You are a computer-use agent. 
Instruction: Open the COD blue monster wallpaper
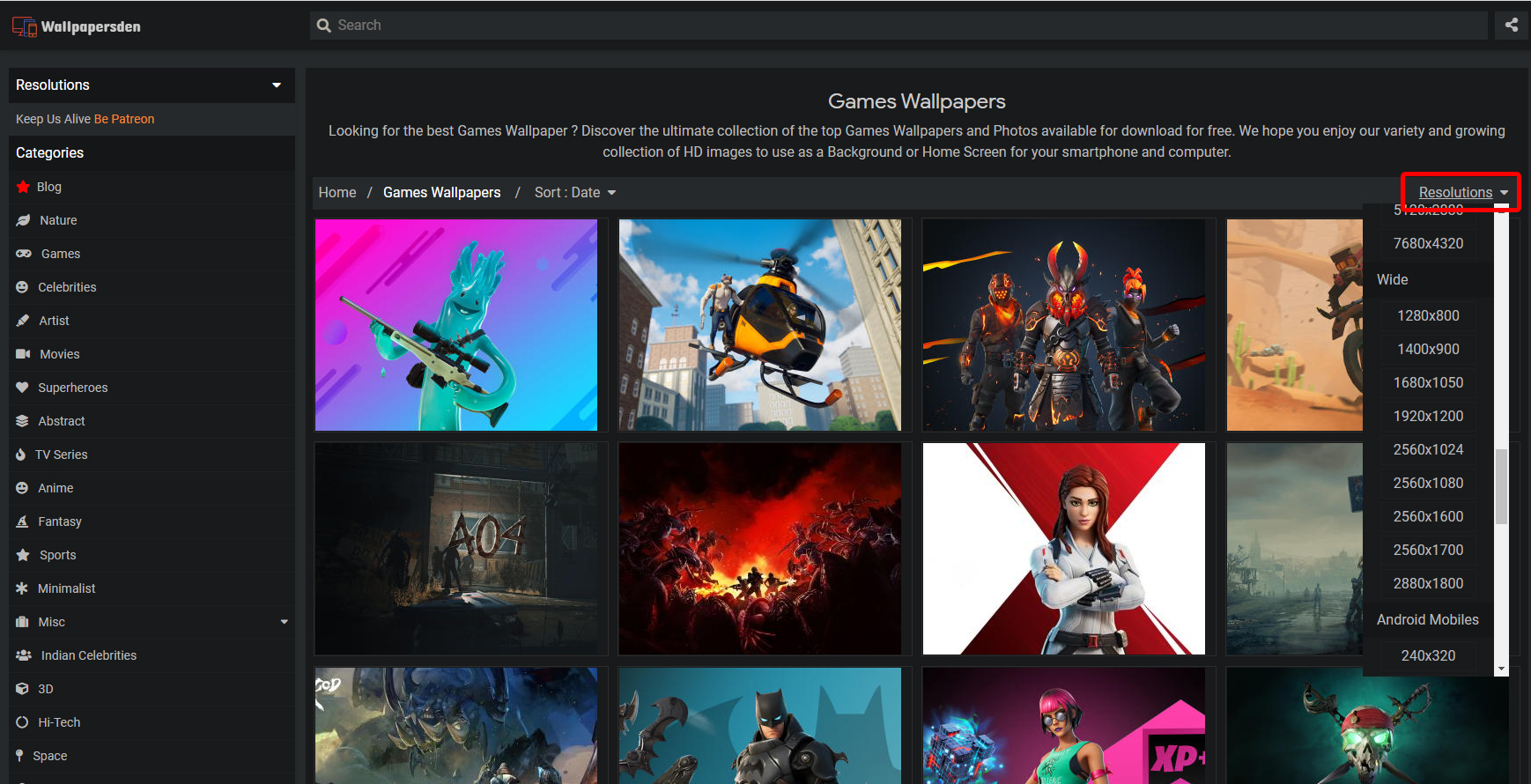[456, 725]
